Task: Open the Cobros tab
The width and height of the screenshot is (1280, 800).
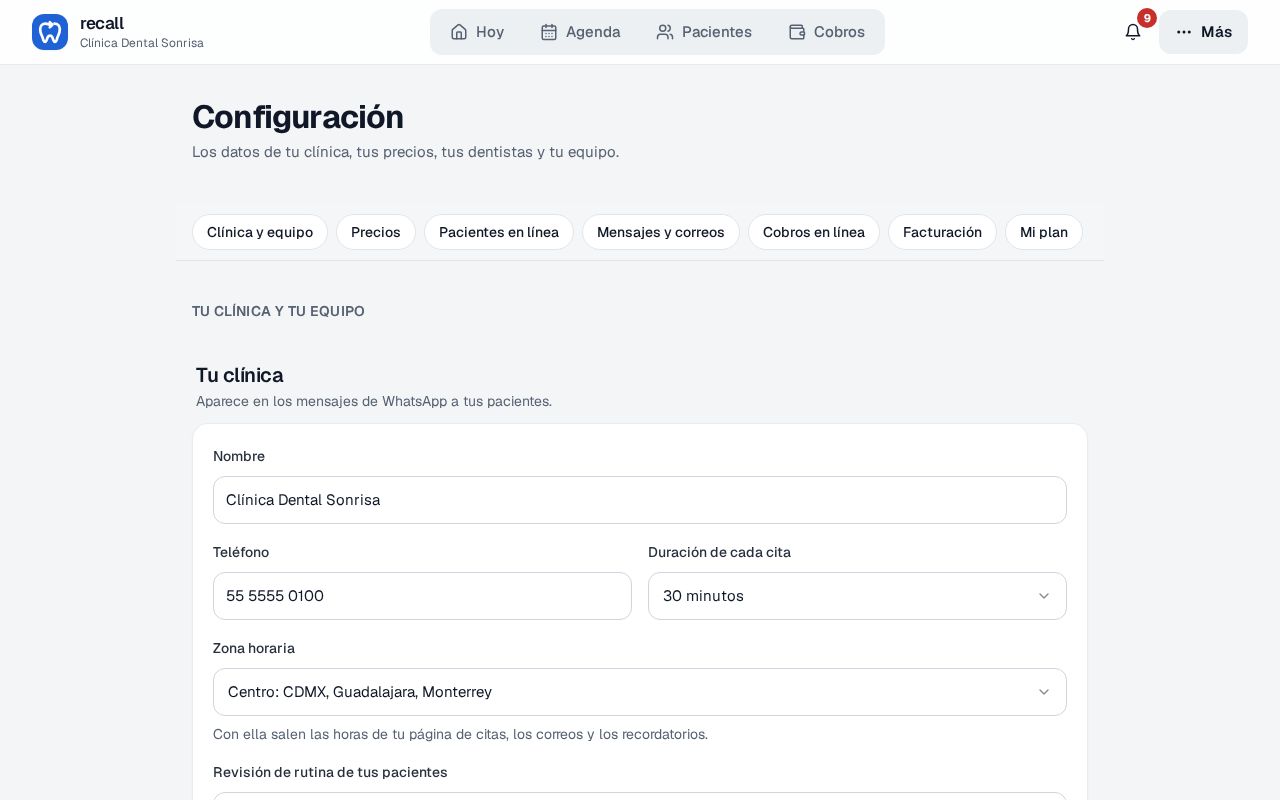Action: tap(827, 32)
